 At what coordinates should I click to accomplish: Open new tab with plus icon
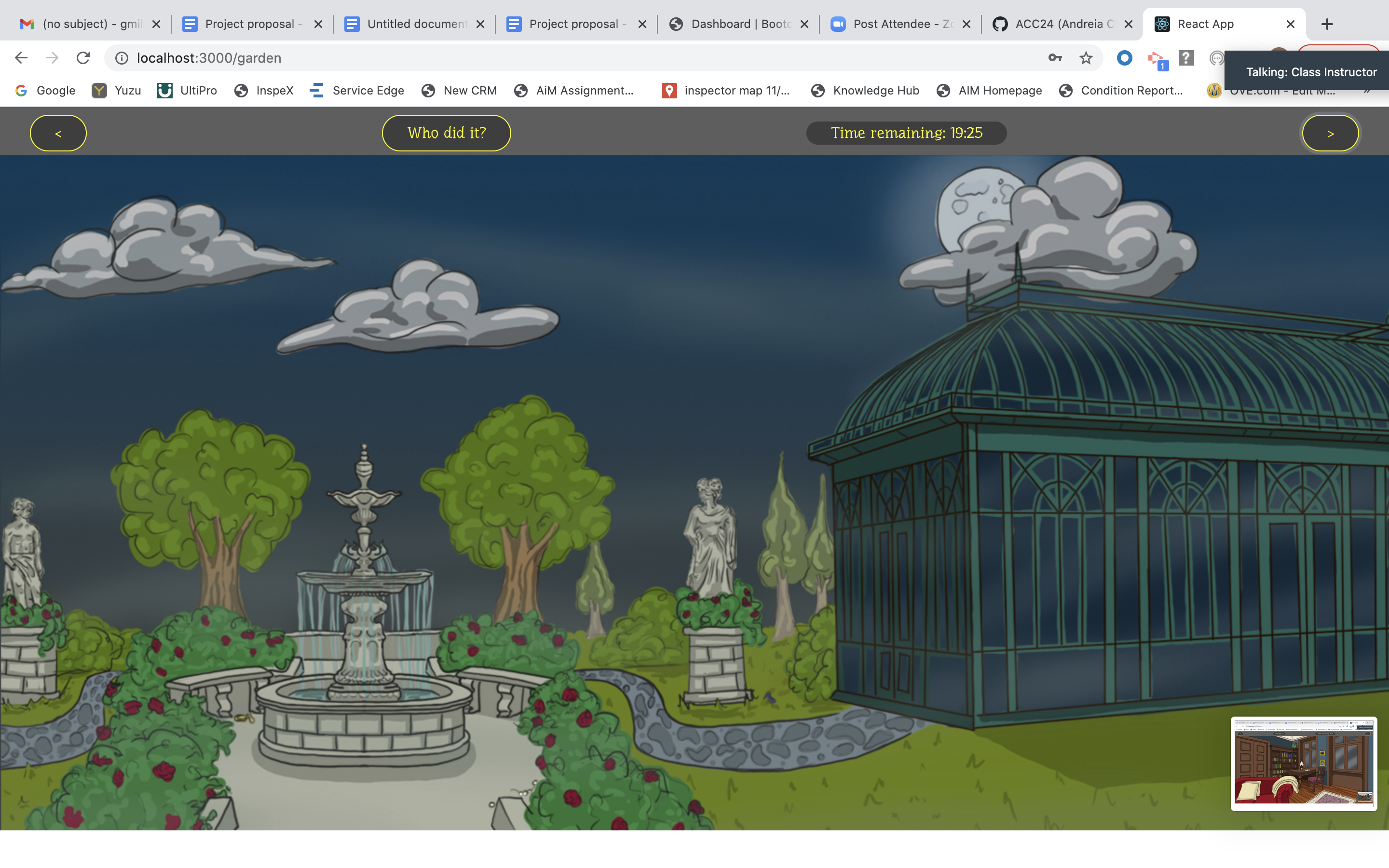[x=1327, y=24]
